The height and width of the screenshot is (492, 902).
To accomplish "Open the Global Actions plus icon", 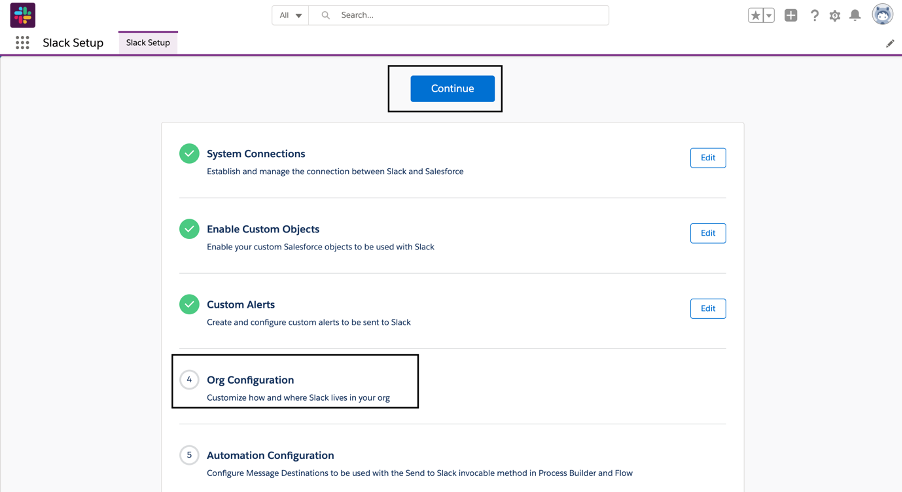I will tap(791, 16).
